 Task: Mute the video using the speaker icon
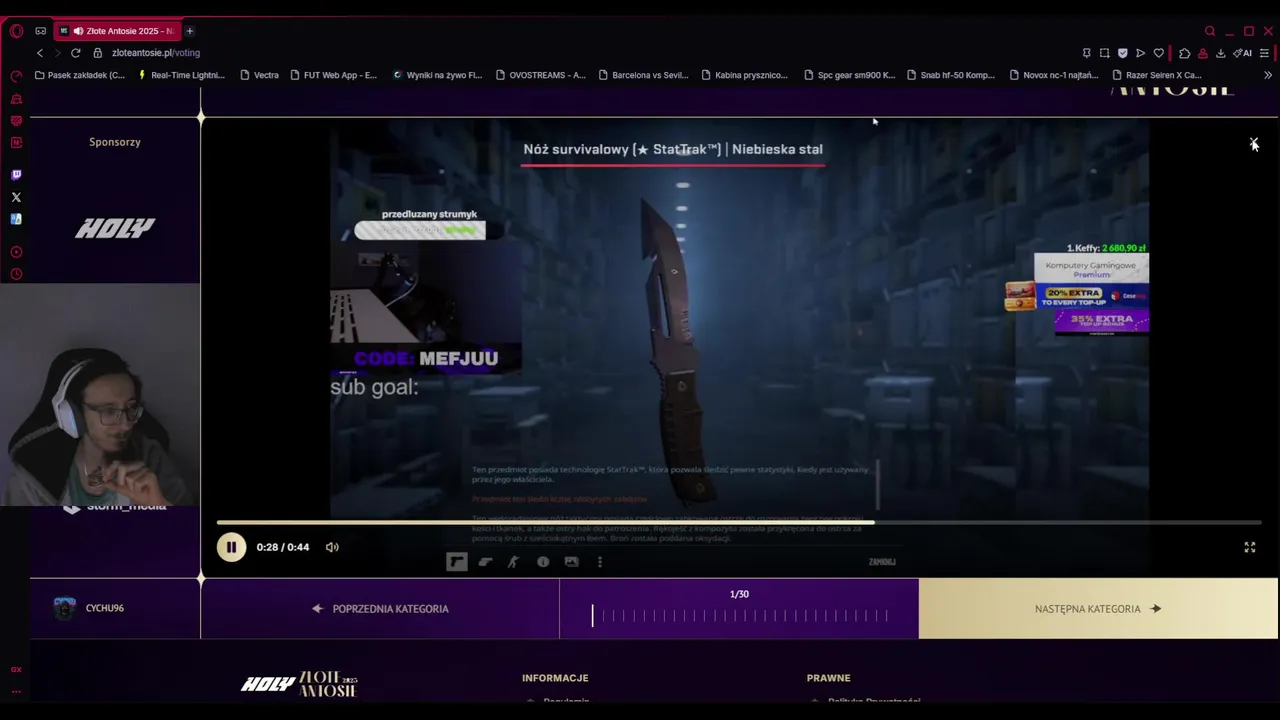(x=332, y=547)
